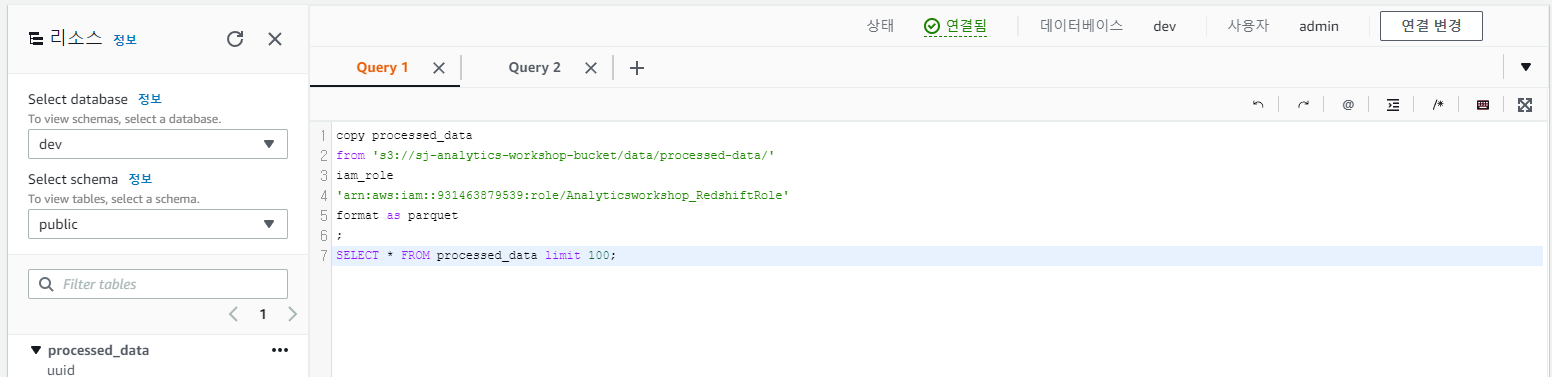
Task: Click the SELECT * FROM processed_data line
Action: coord(477,256)
